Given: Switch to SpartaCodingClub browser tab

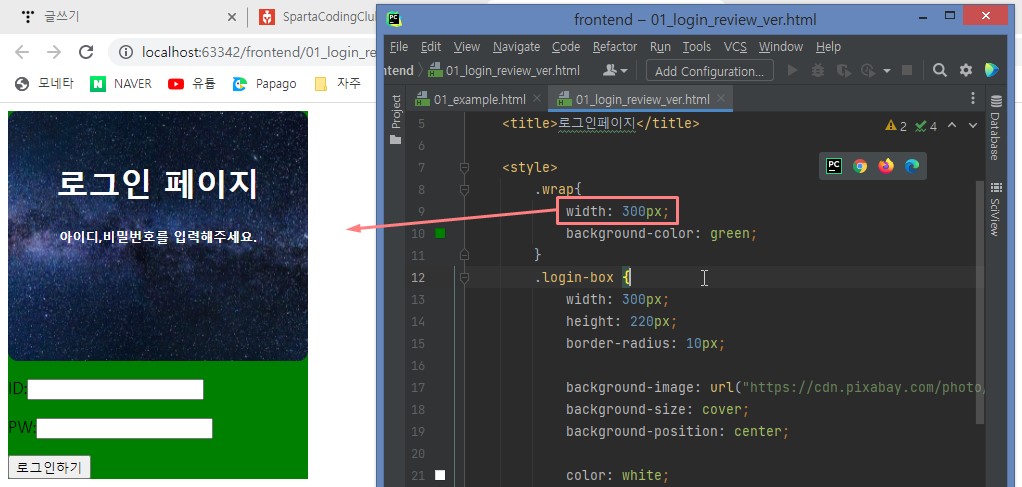Looking at the screenshot, I should [x=317, y=17].
